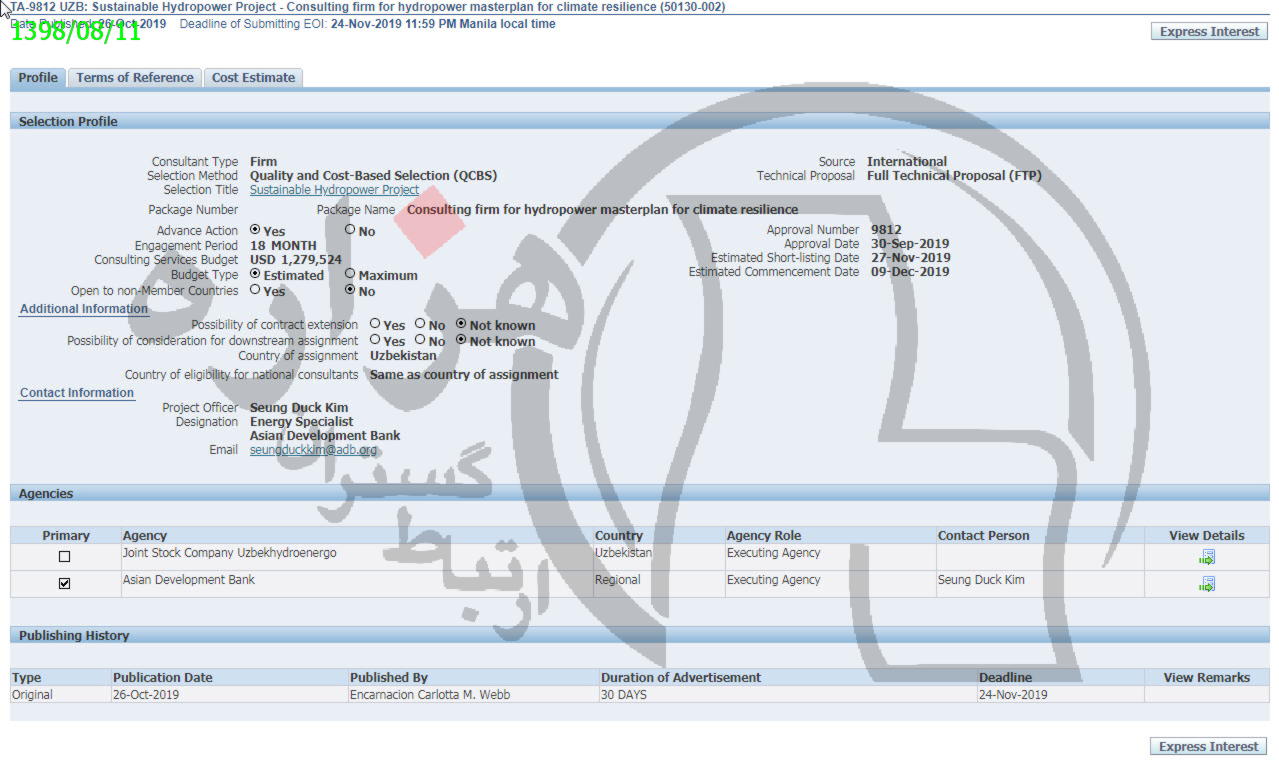The height and width of the screenshot is (764, 1279).
Task: Select Yes for possibility of contract extension
Action: tap(375, 324)
